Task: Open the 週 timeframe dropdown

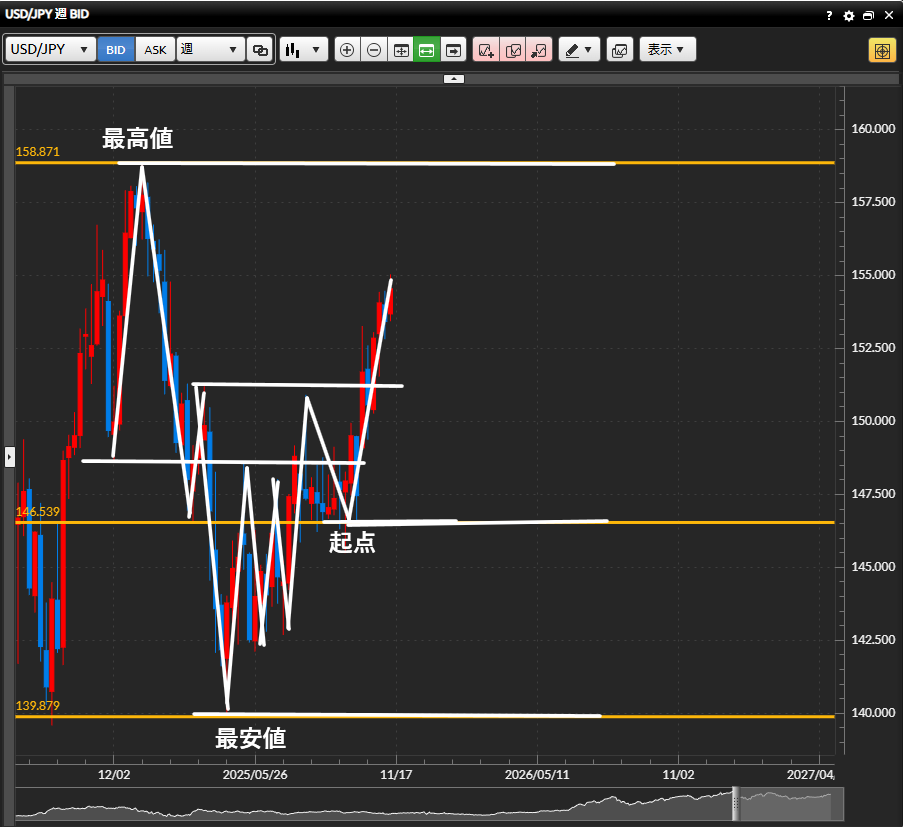Action: tap(210, 50)
